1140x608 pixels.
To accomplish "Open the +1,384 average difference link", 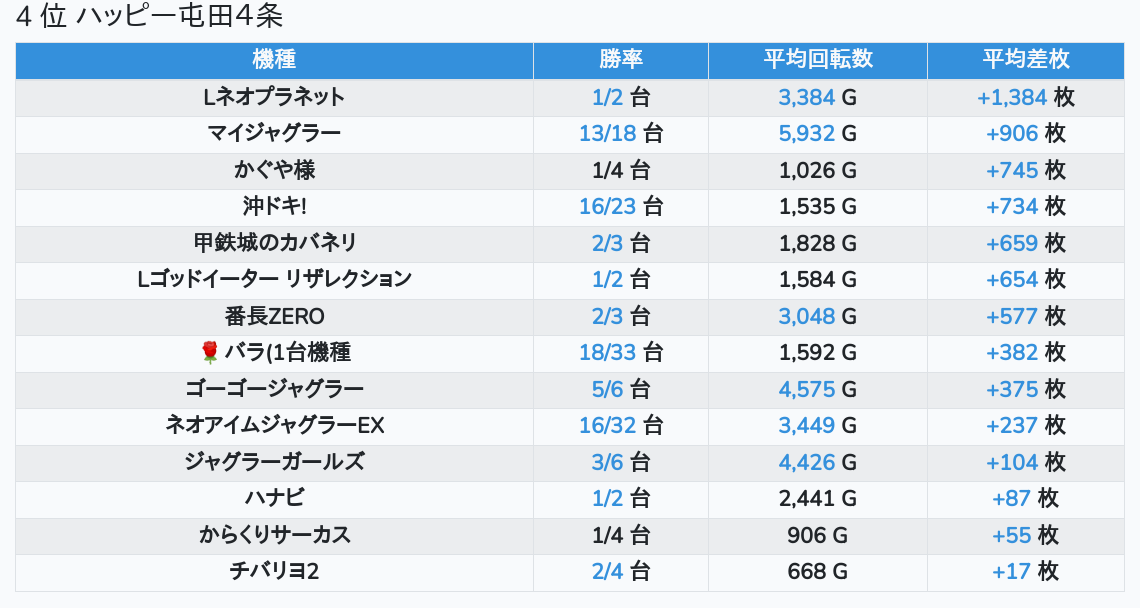I will (1012, 97).
